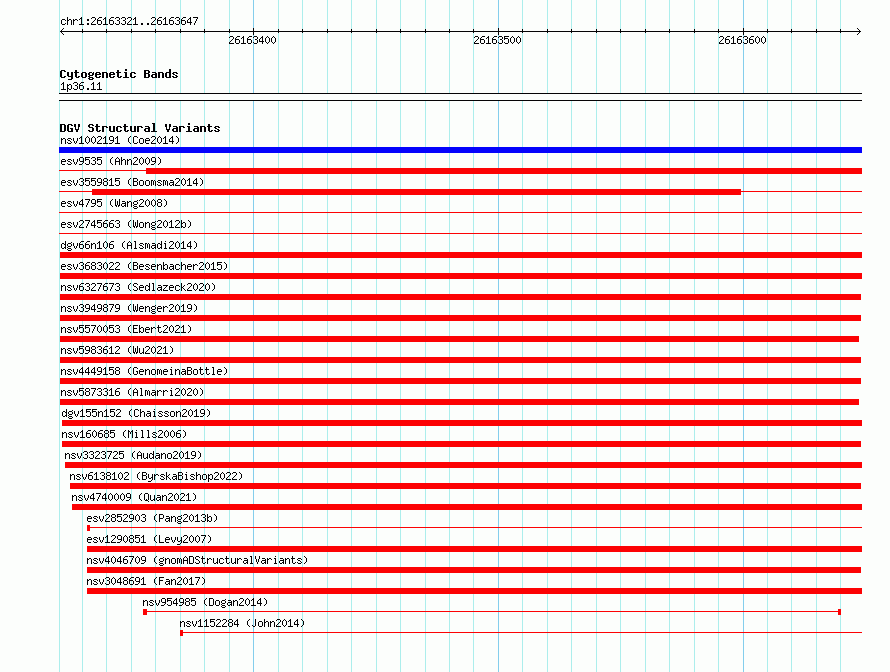Open esv3559815 (Boomsma2014) variant entry
Viewport: 890px width, 672px height.
pyautogui.click(x=132, y=182)
